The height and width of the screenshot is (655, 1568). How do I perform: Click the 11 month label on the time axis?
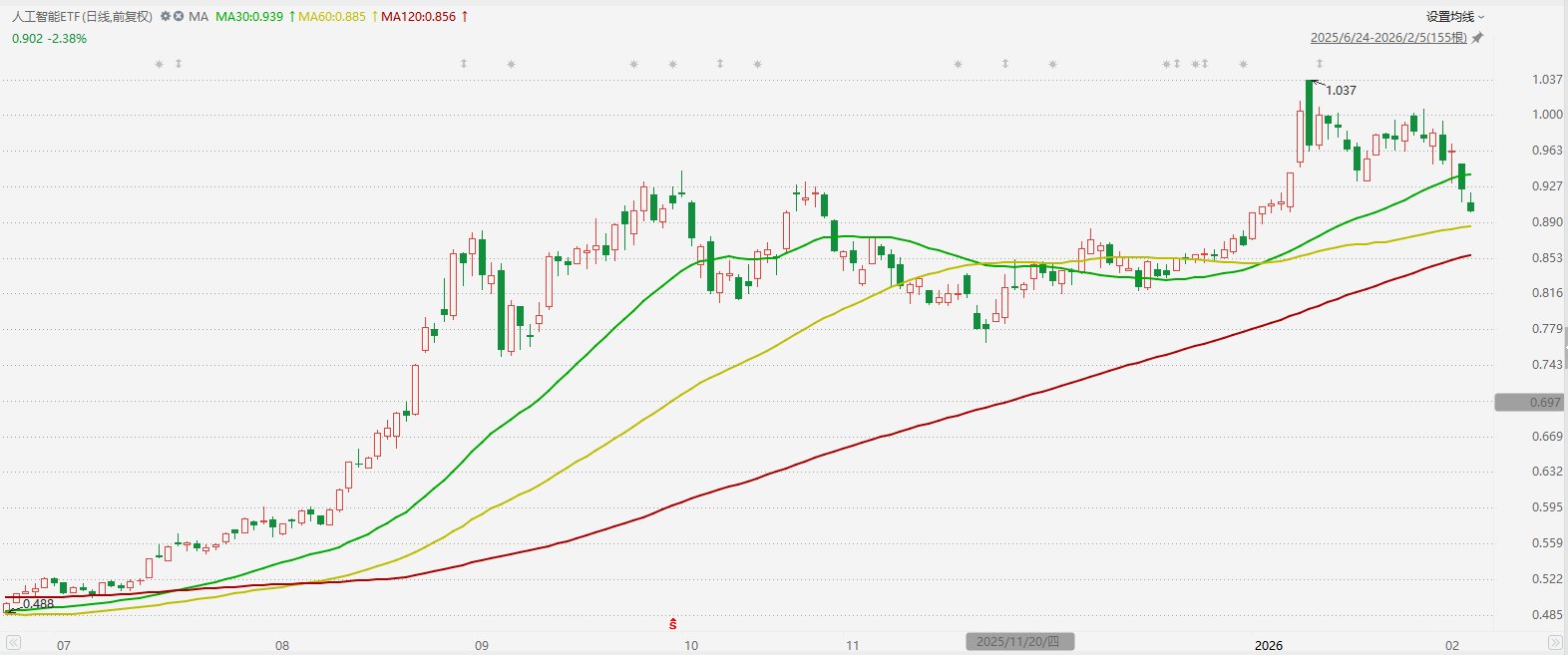pyautogui.click(x=852, y=645)
